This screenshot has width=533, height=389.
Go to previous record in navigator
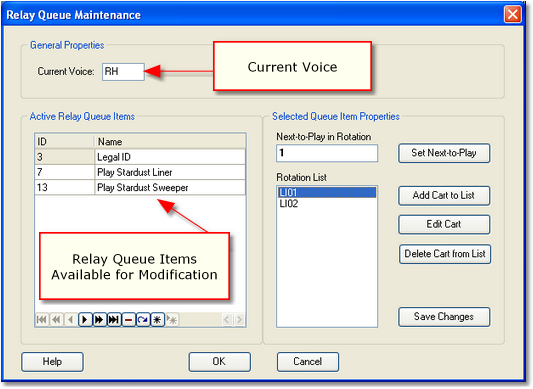[70, 320]
